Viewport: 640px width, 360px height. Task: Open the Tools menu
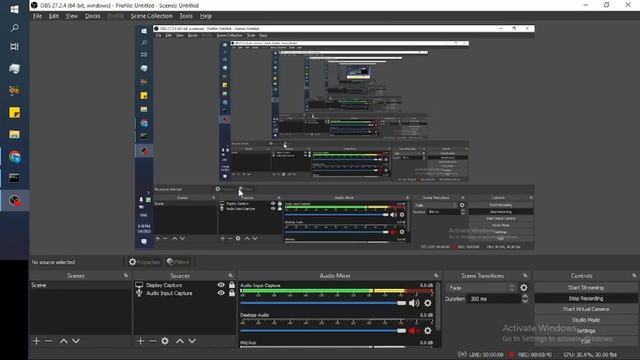(x=186, y=16)
